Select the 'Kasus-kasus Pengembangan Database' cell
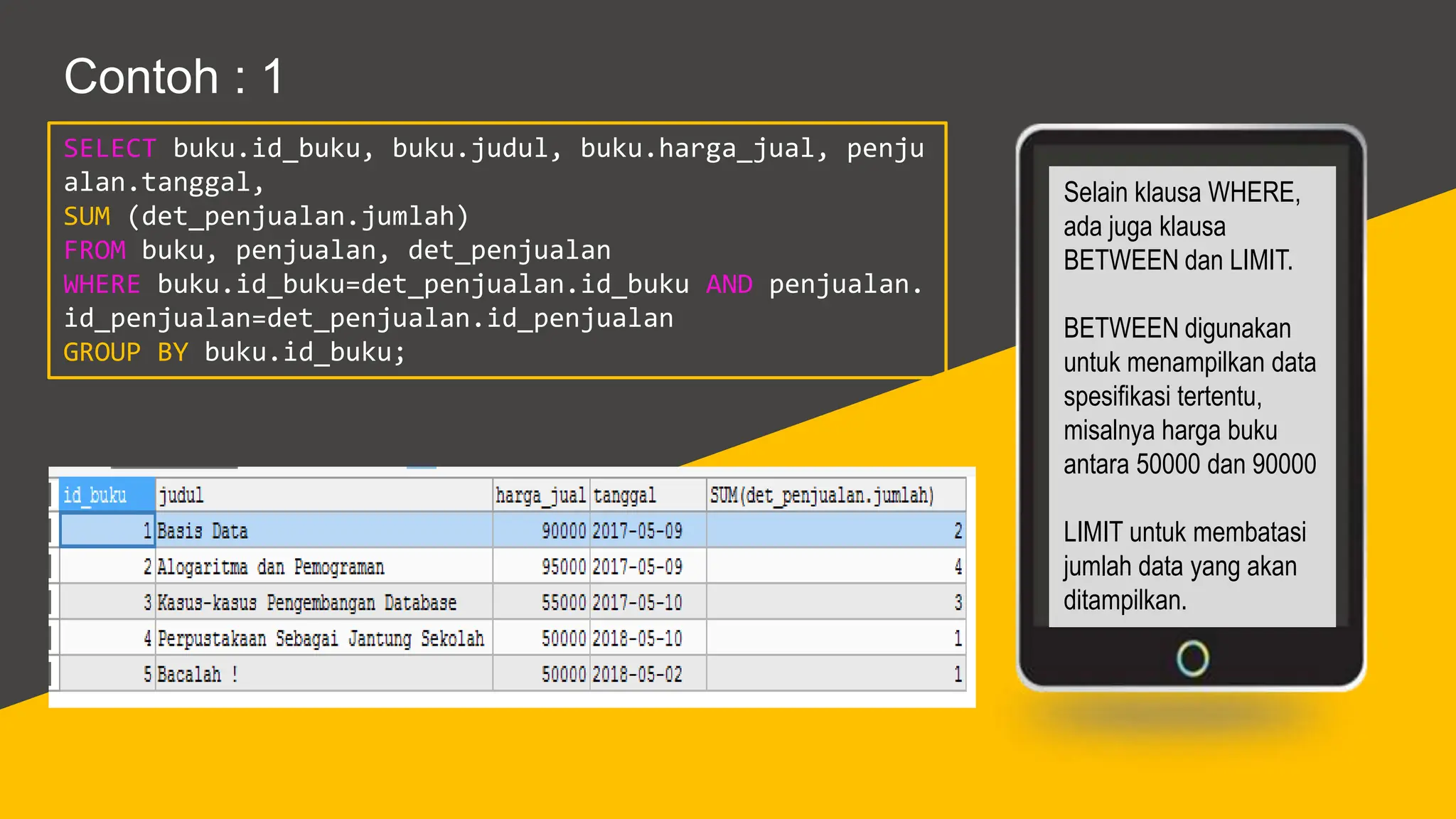This screenshot has width=1456, height=819. tap(323, 602)
